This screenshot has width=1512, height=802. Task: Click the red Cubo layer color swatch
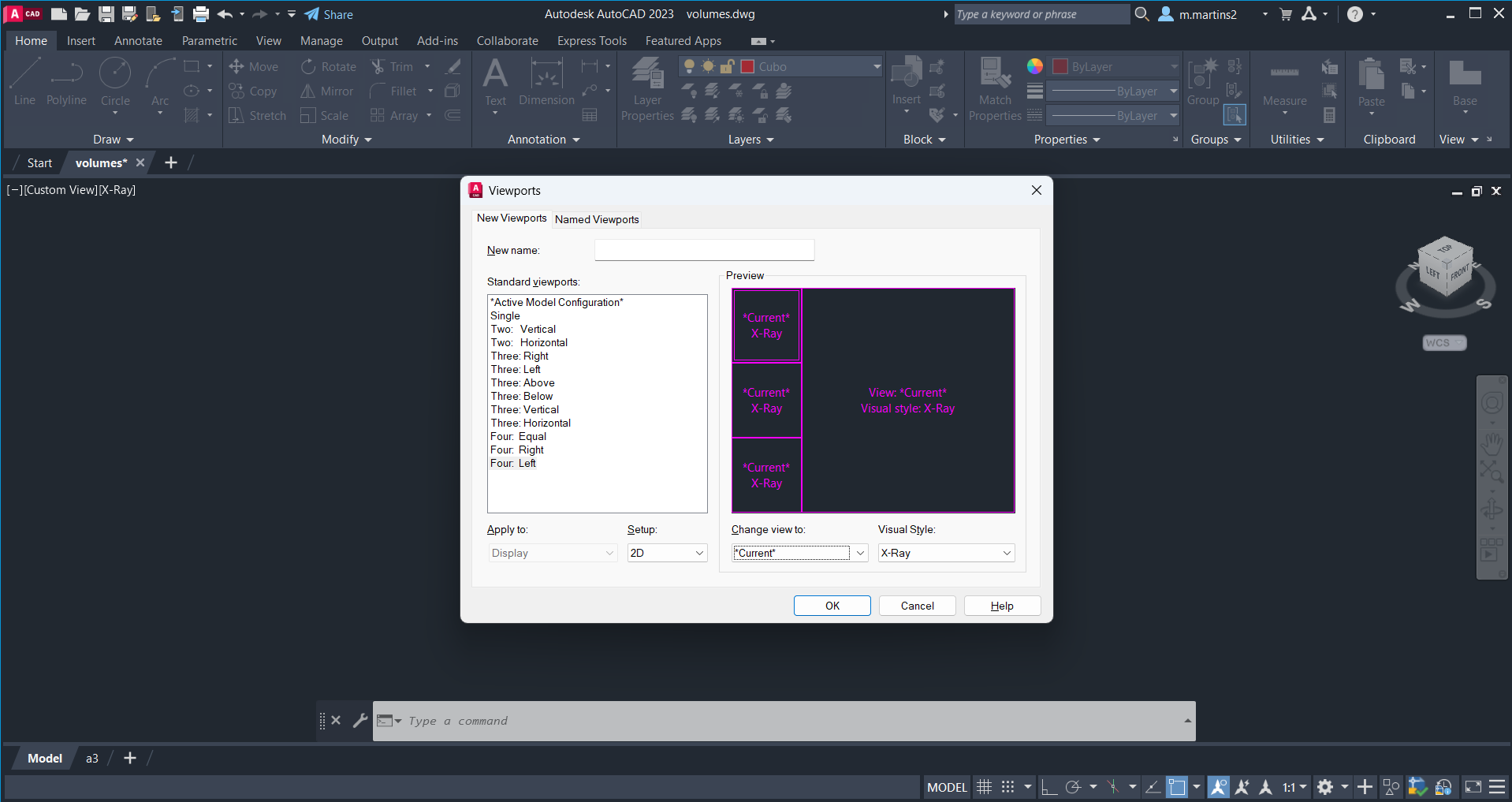(x=747, y=67)
